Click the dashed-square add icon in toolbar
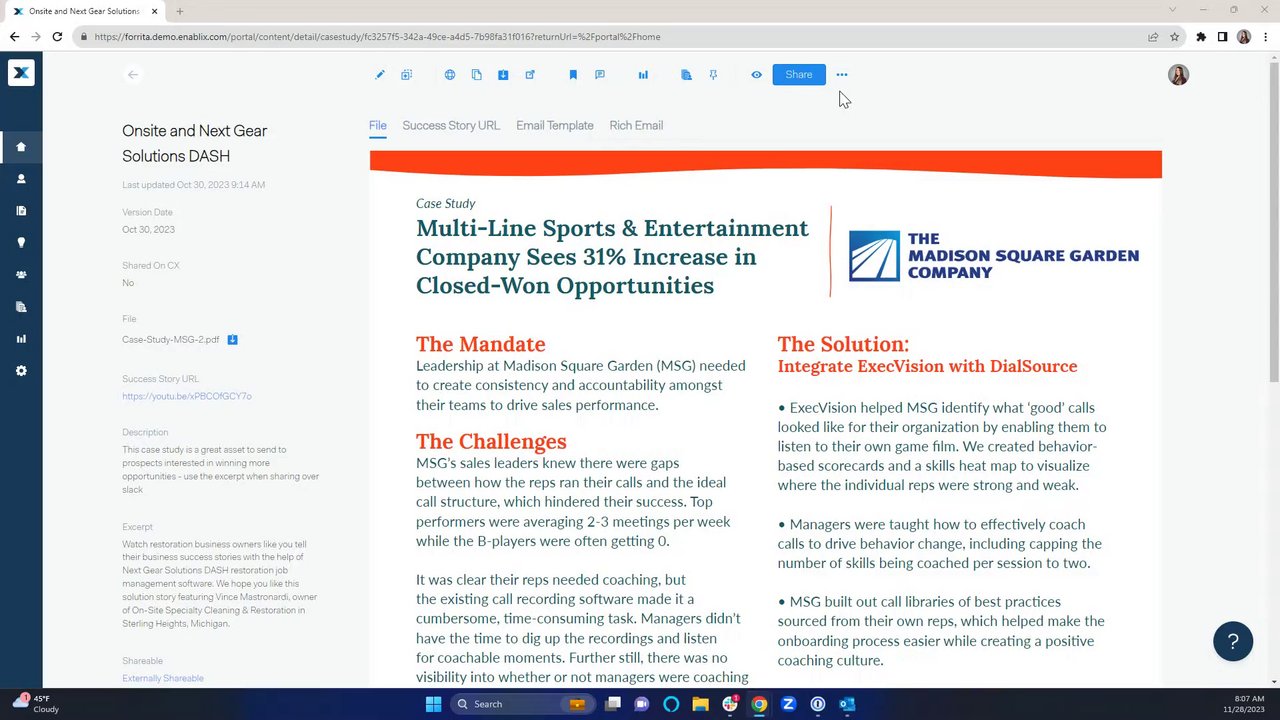 click(x=407, y=75)
